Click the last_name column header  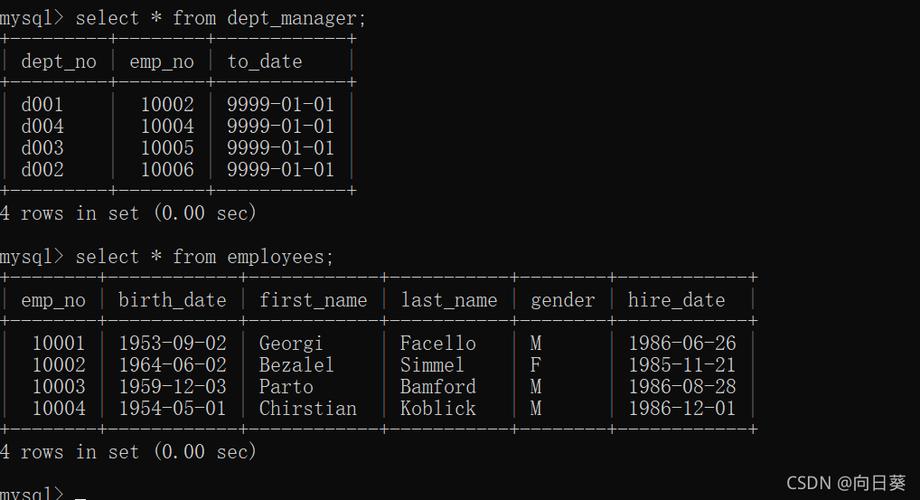click(449, 300)
